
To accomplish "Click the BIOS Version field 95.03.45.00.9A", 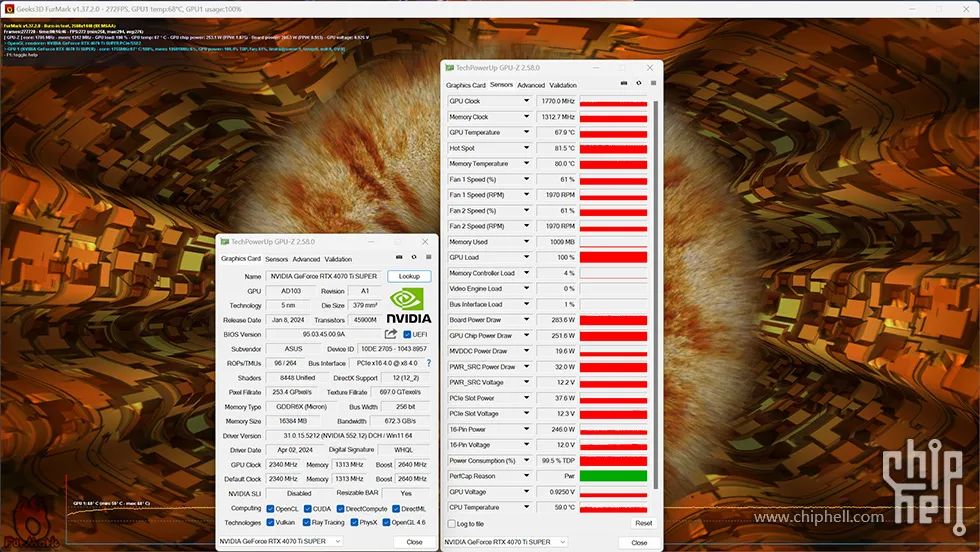I will 324,334.
